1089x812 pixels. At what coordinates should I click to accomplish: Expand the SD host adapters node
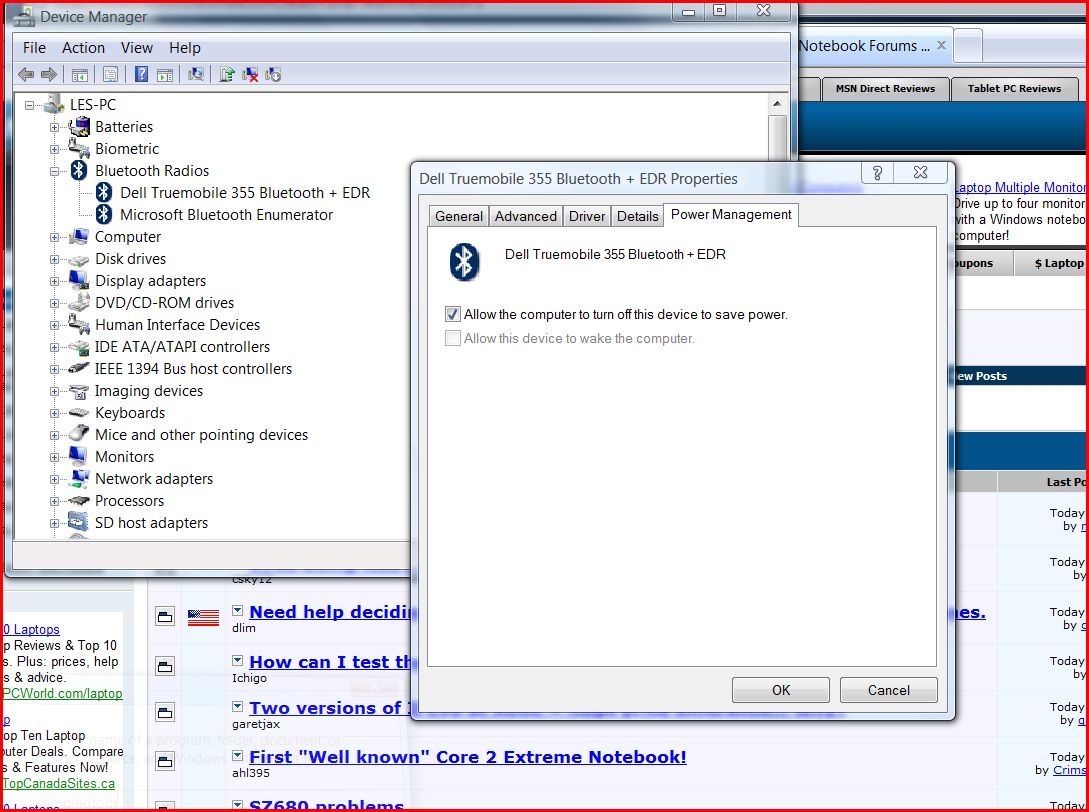pyautogui.click(x=54, y=523)
